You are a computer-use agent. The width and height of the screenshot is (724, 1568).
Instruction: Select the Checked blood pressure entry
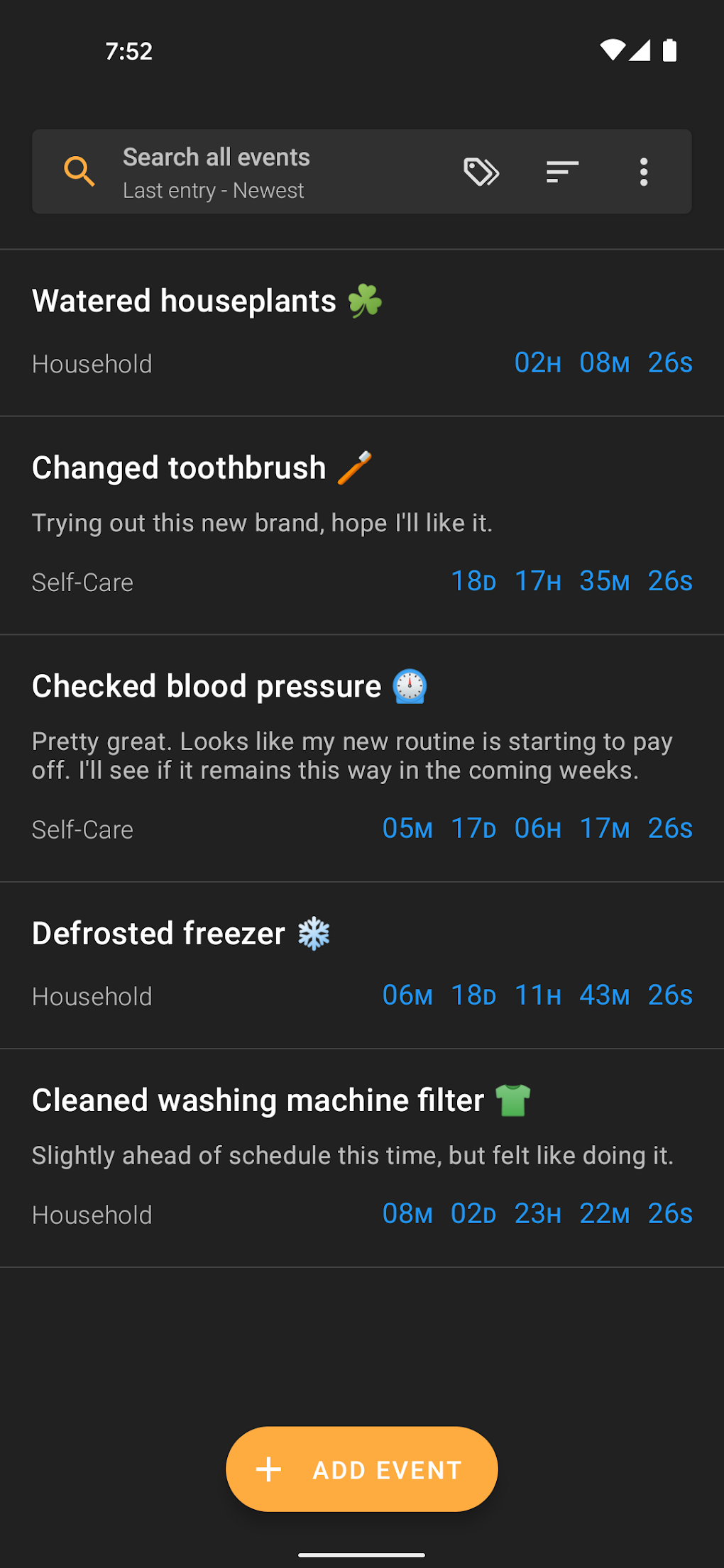(x=207, y=687)
